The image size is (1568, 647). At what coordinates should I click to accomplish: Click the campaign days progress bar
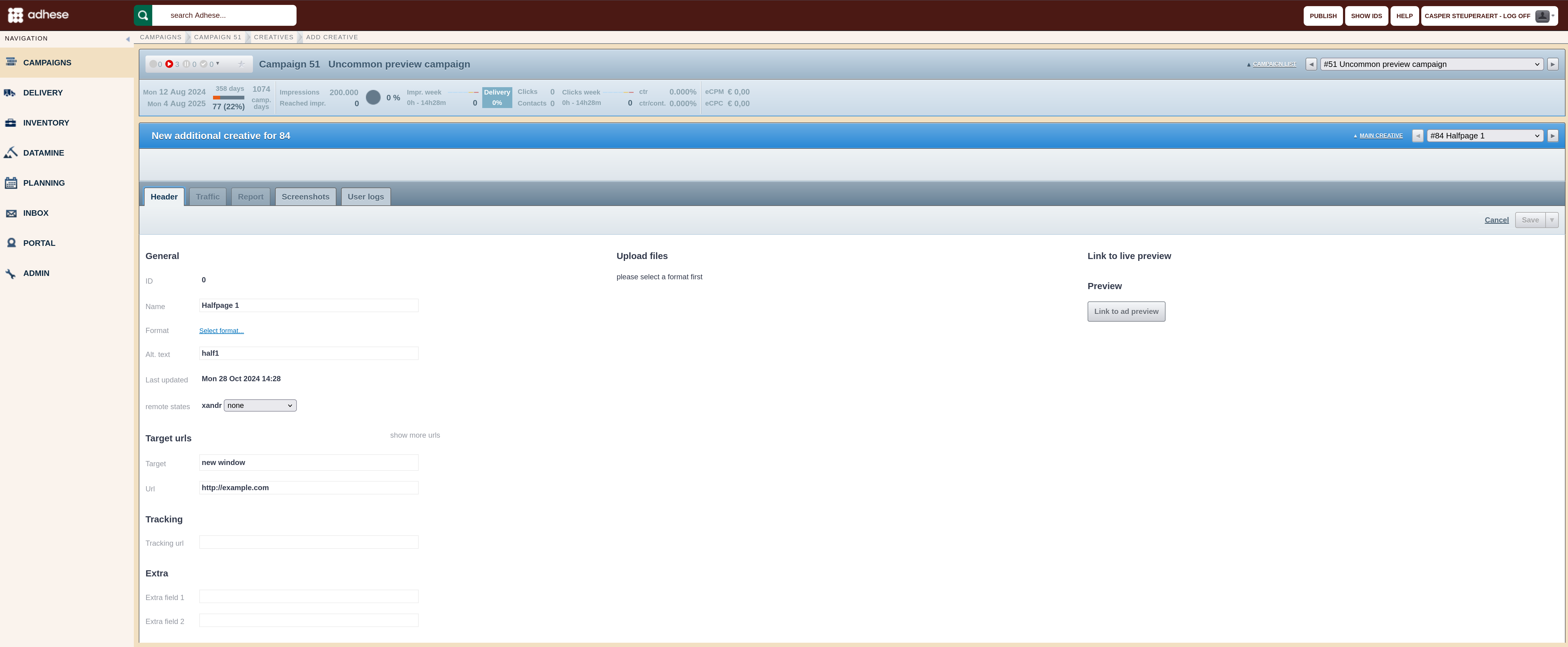click(228, 97)
